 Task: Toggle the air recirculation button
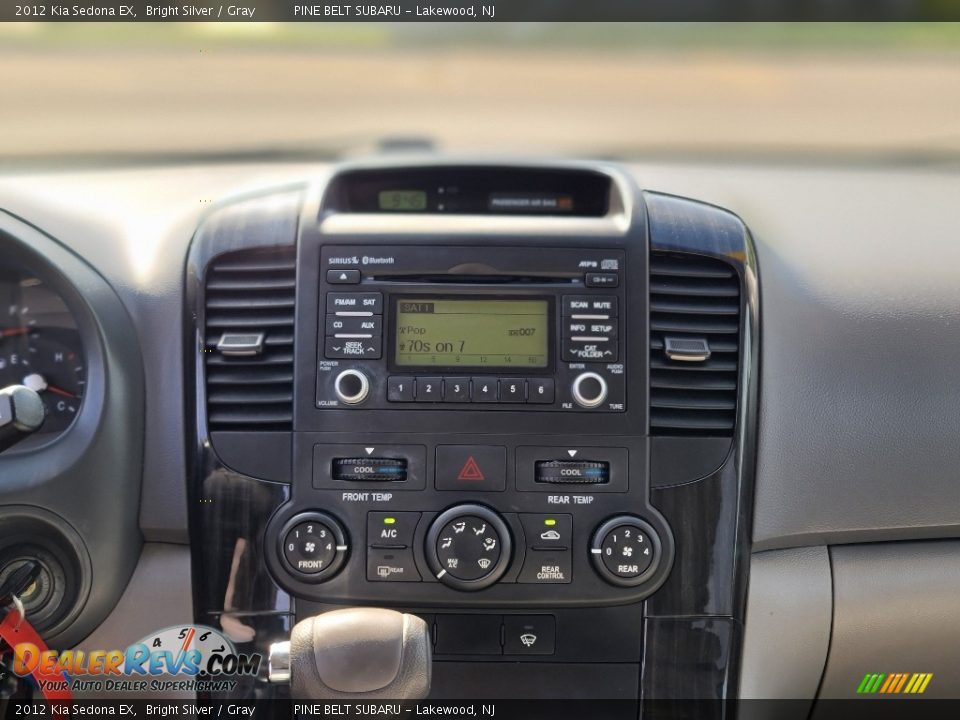pyautogui.click(x=550, y=531)
